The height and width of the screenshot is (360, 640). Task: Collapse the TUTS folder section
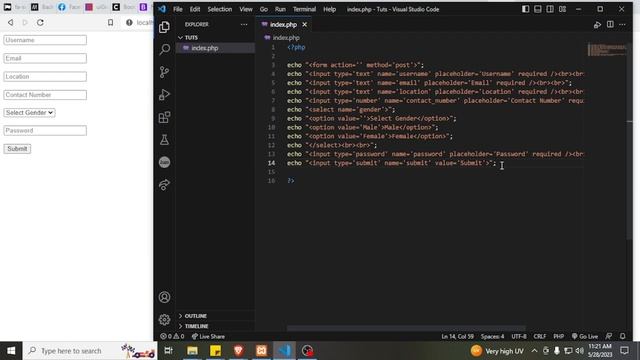215,38
